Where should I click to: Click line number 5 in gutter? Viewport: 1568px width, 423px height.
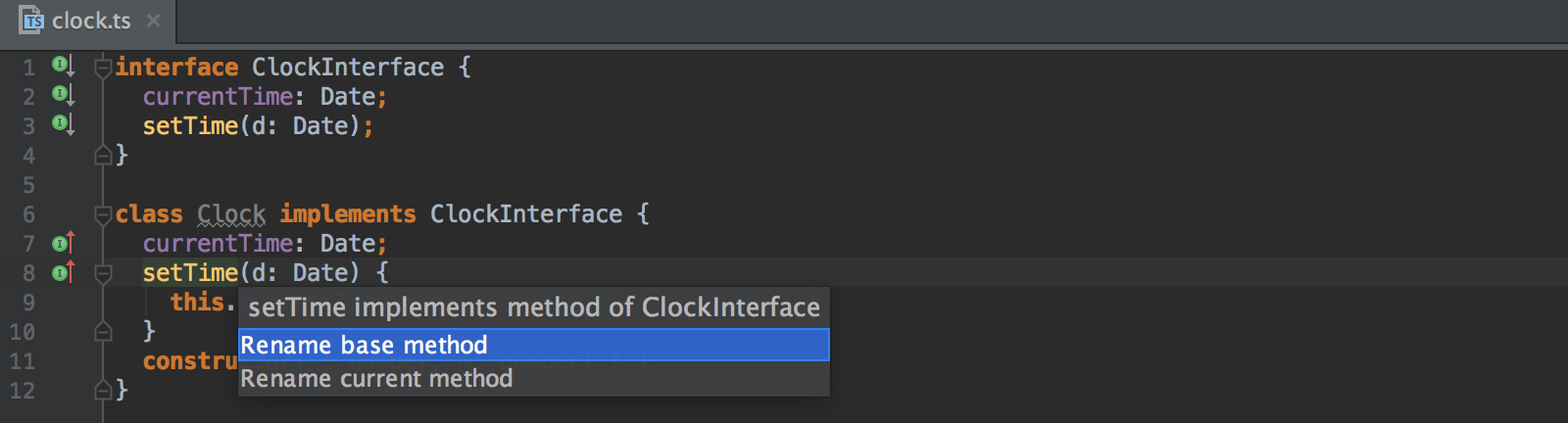28,185
